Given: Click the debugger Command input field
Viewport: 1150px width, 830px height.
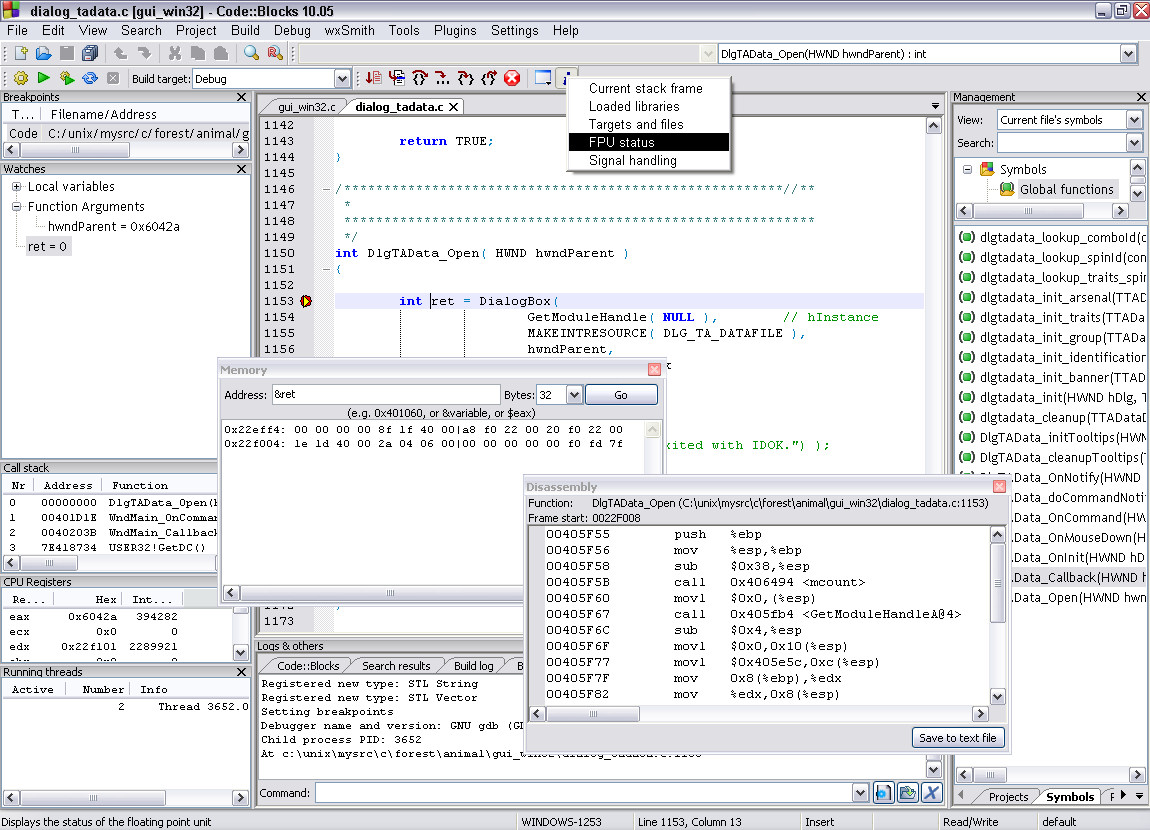Looking at the screenshot, I should tap(584, 793).
